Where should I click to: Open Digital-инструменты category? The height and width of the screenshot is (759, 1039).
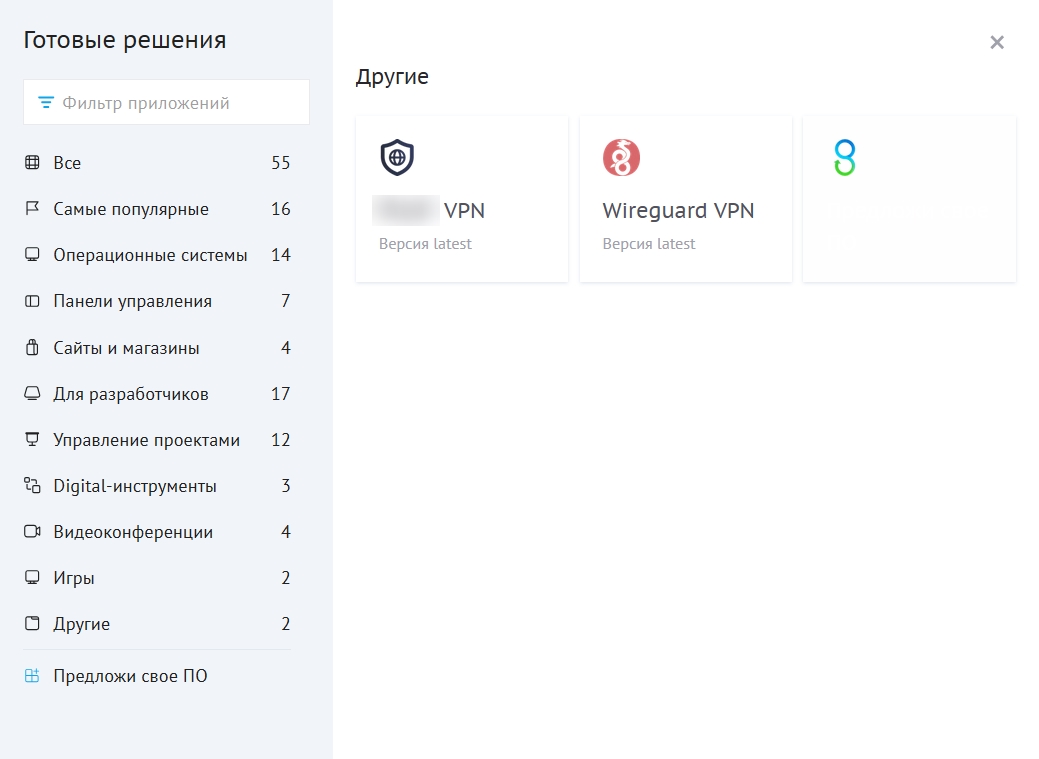point(135,486)
